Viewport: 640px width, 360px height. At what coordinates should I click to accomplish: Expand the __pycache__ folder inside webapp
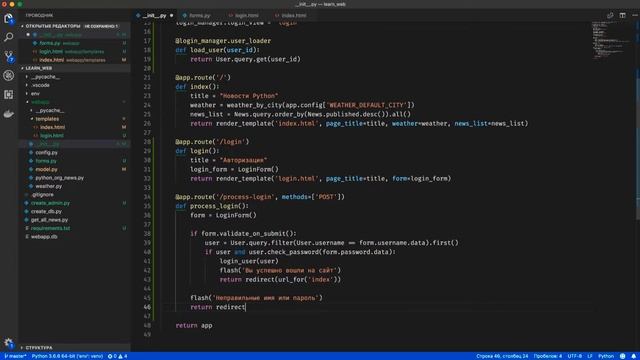click(49, 111)
